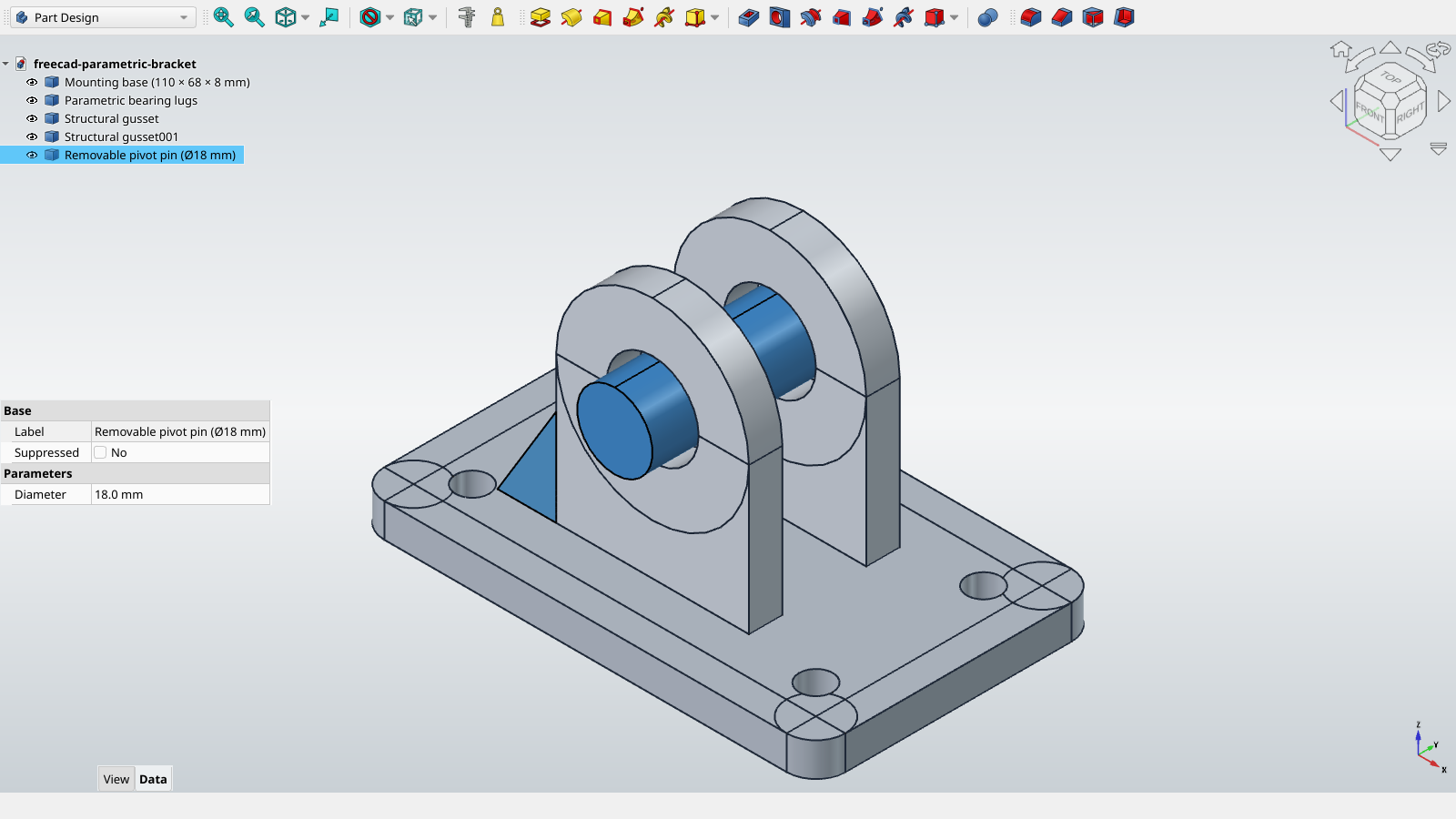Open the standard views dropdown arrow
Screen dimensions: 1456x819
(x=306, y=17)
